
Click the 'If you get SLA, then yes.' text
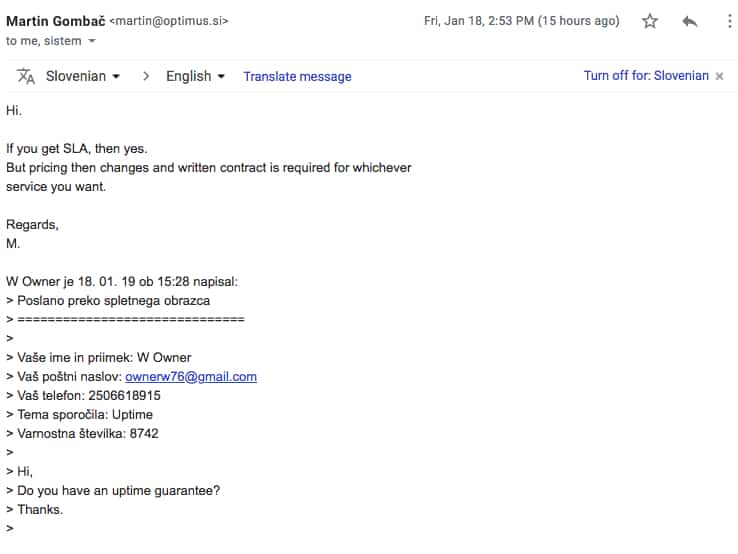77,149
